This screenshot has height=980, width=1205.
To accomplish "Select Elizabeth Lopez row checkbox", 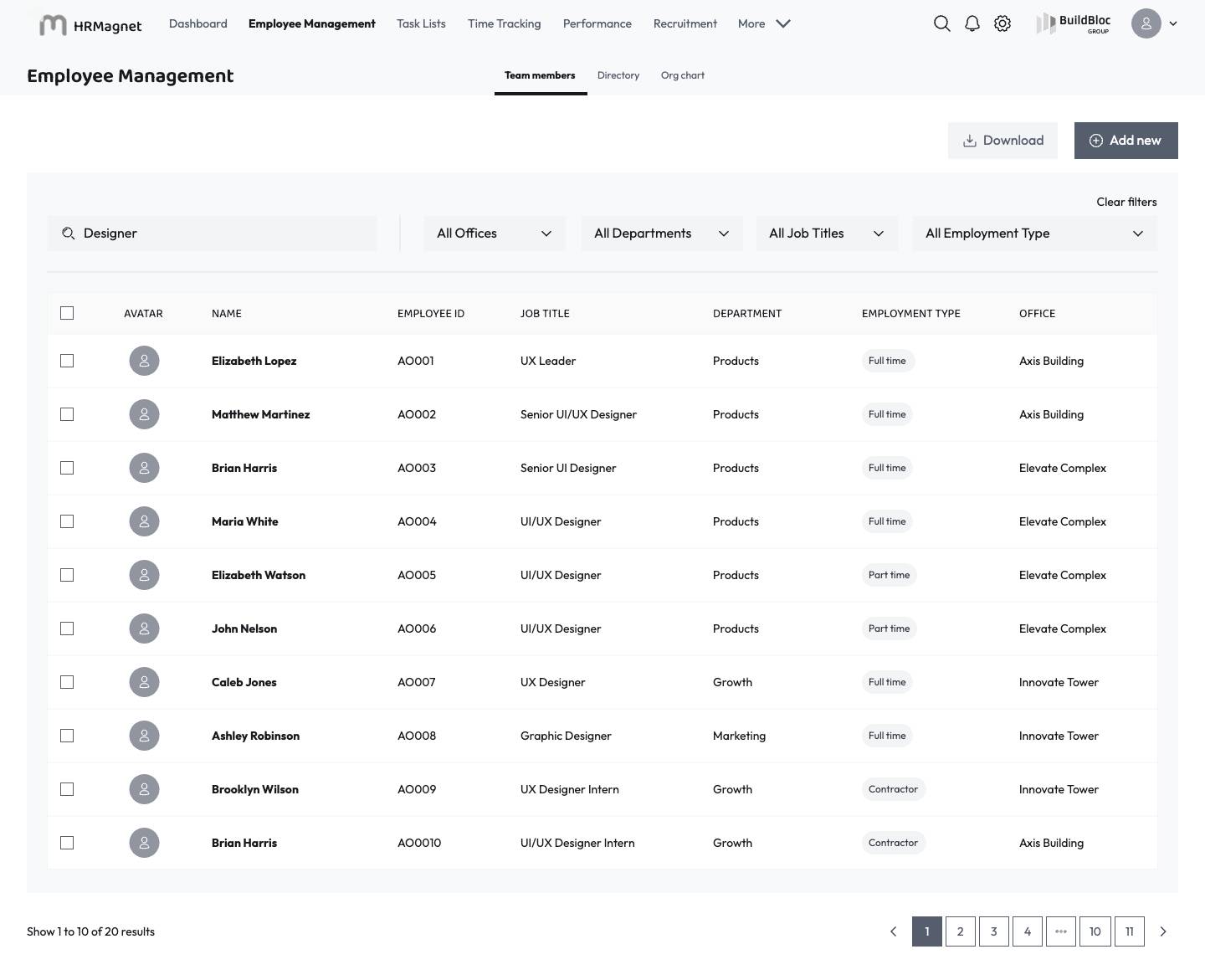I will click(67, 361).
